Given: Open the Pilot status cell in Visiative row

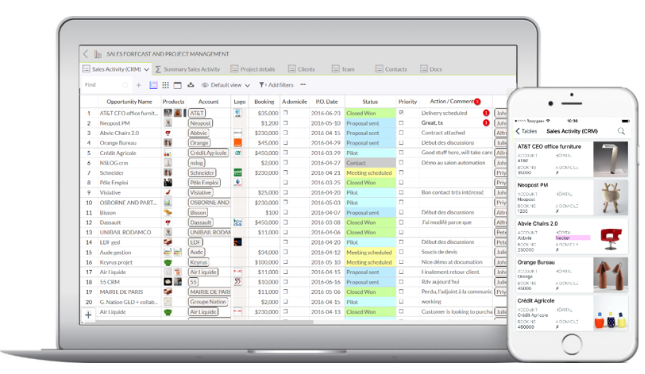Looking at the screenshot, I should click(370, 193).
